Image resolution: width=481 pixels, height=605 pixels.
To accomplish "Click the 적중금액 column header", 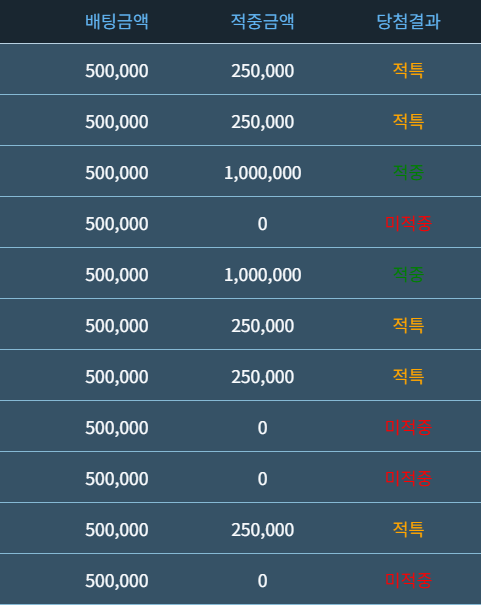I will pos(262,21).
